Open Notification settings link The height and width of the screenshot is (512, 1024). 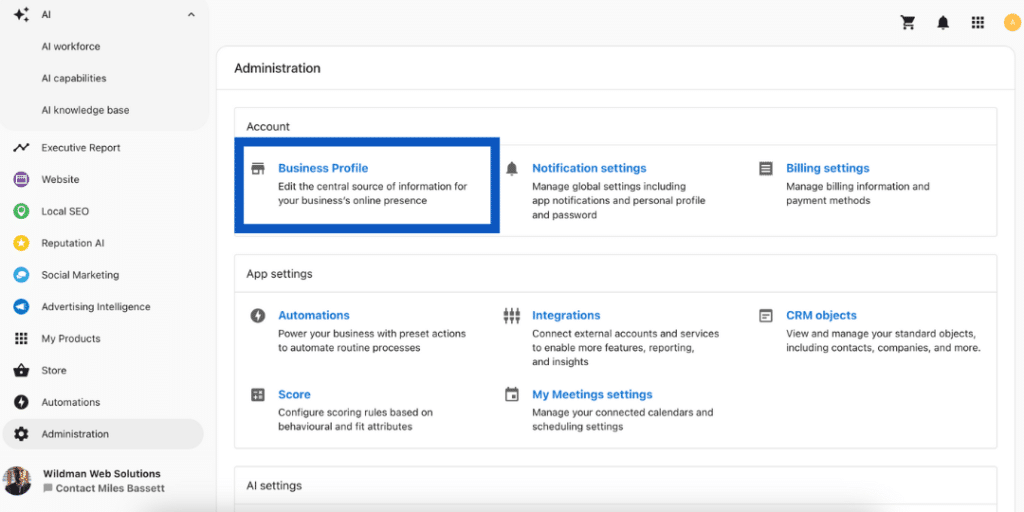pyautogui.click(x=589, y=168)
